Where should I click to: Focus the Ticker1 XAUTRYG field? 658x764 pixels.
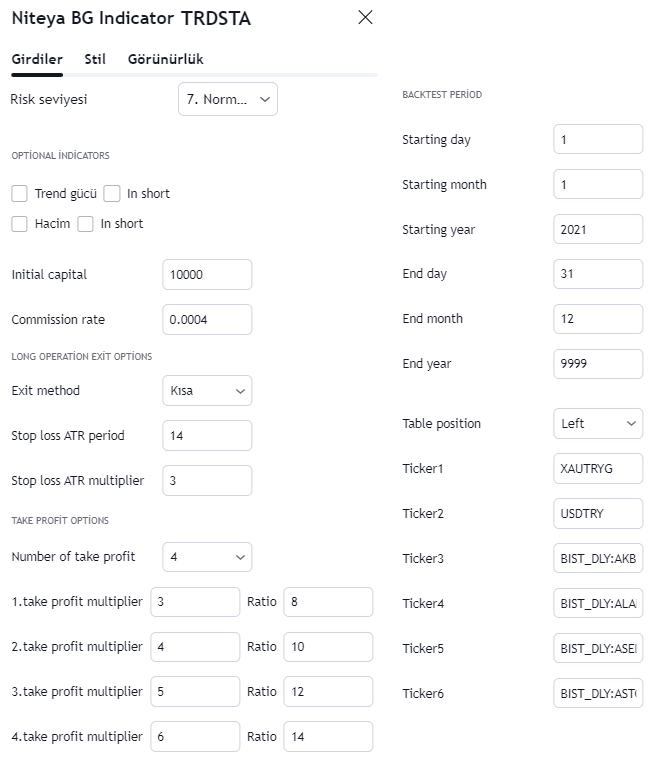597,469
